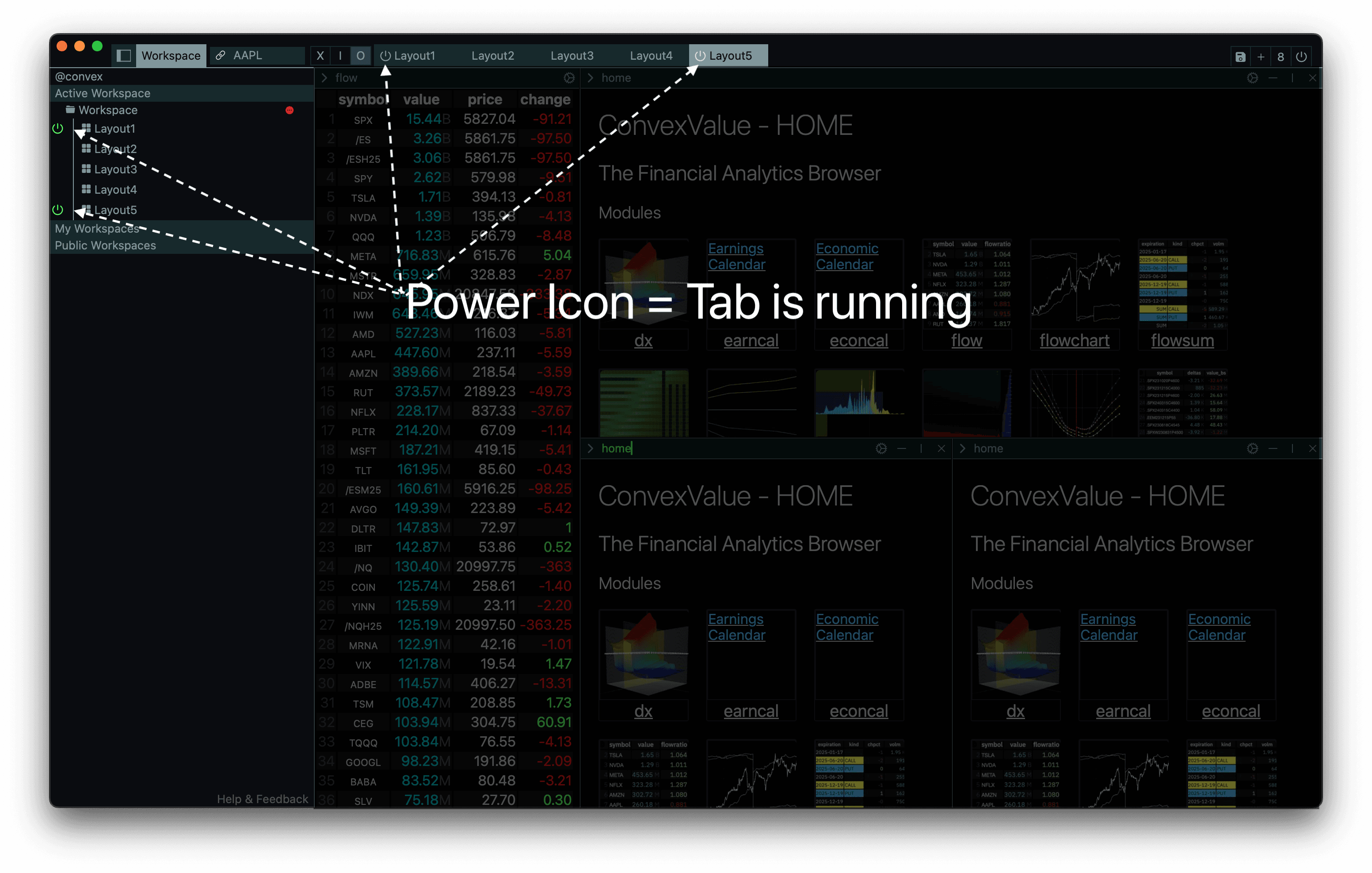
Task: Expand chevron of bottom-right home panel
Action: [963, 448]
